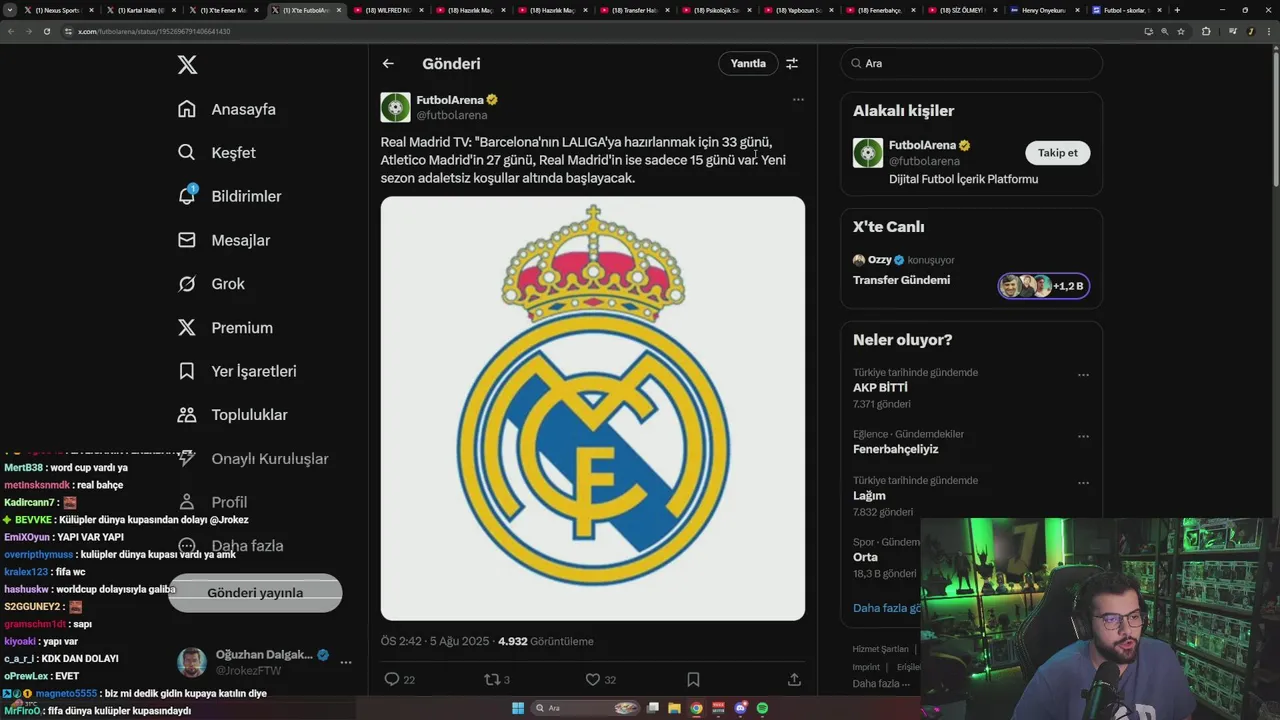Switch to Henry Onyekuru tab

(1044, 10)
